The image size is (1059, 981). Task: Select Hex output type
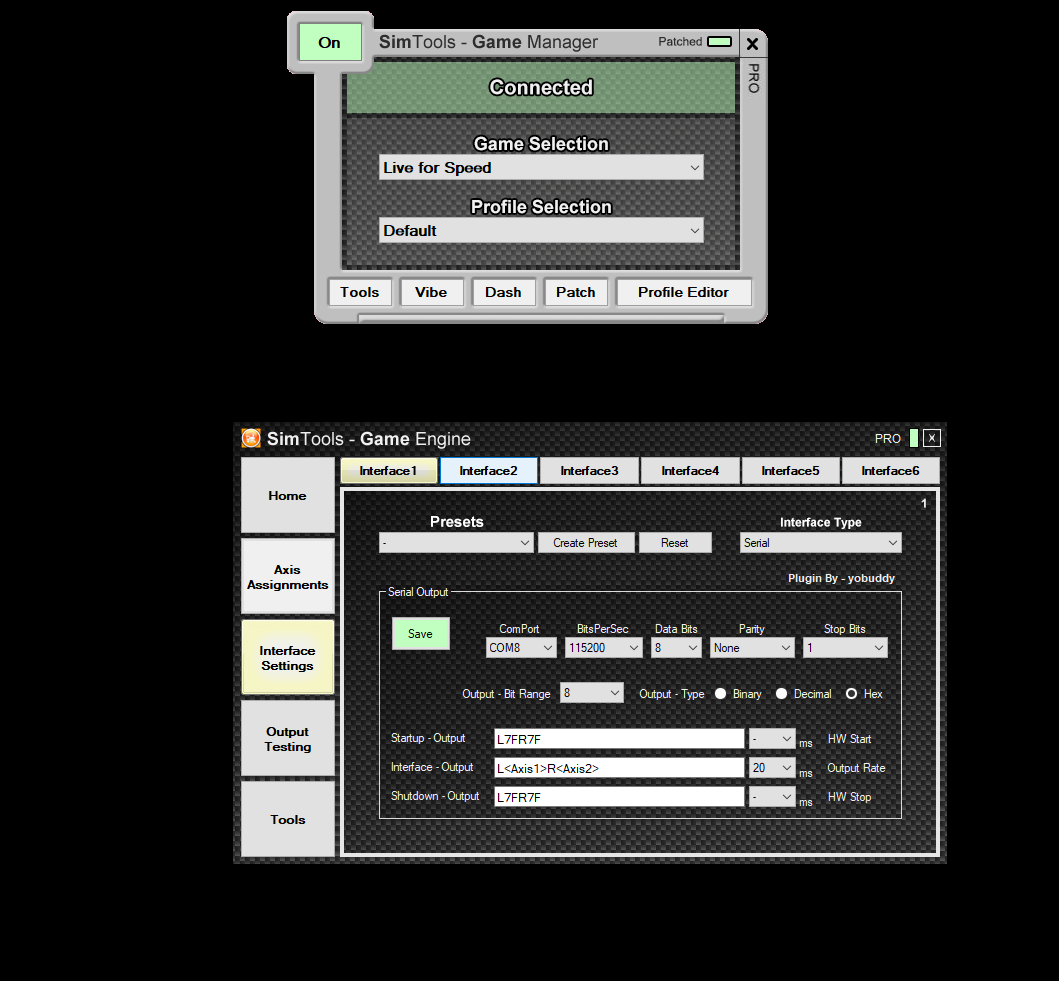852,694
